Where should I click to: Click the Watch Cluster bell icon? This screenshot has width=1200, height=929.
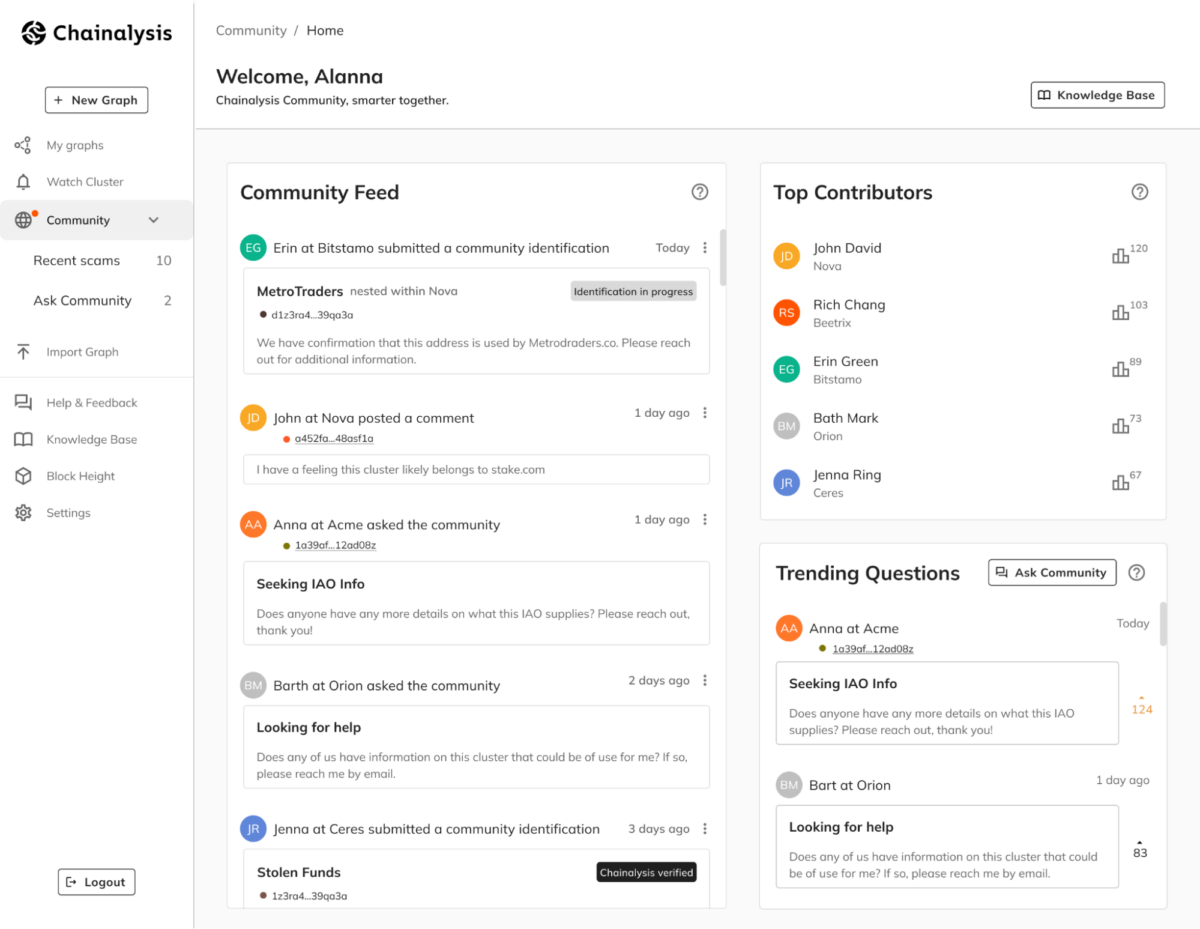point(22,181)
